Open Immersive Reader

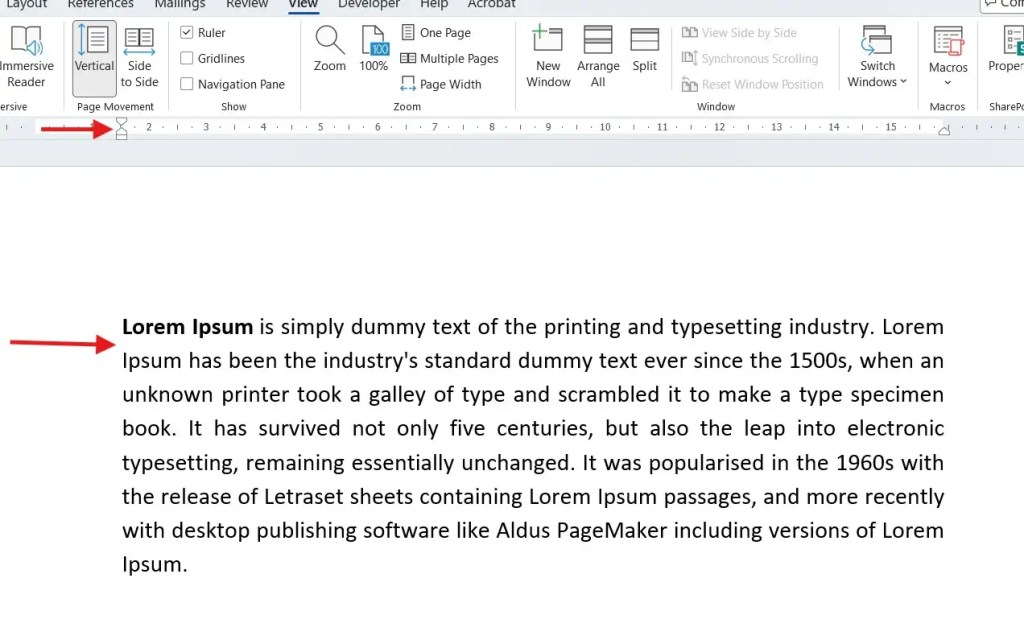click(27, 55)
